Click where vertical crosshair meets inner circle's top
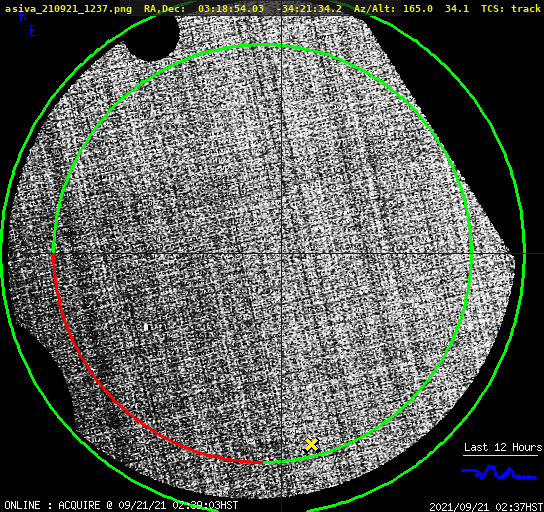 [281, 45]
